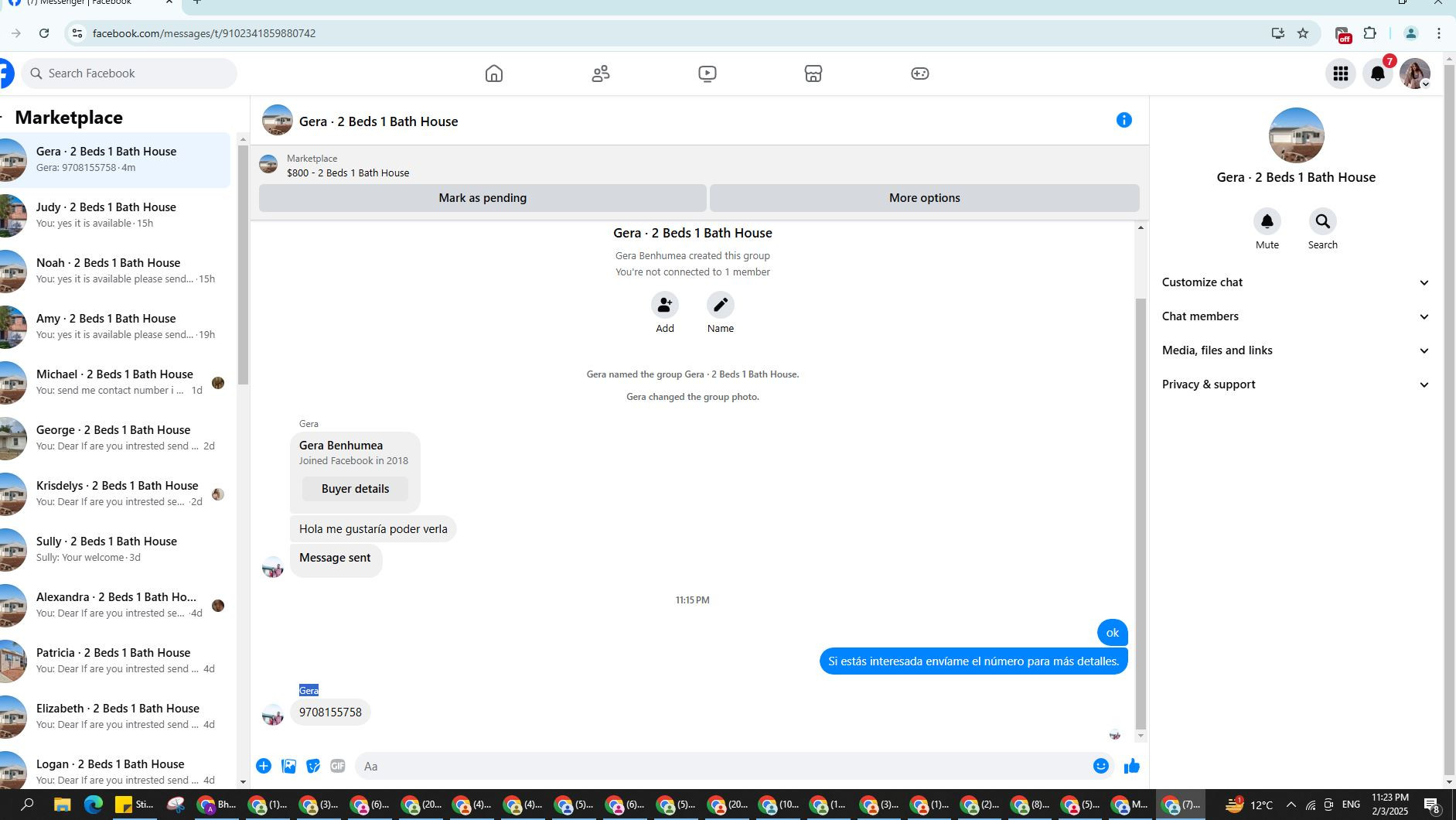Click the message 'Hola me gustaría poder verla'

tap(373, 529)
